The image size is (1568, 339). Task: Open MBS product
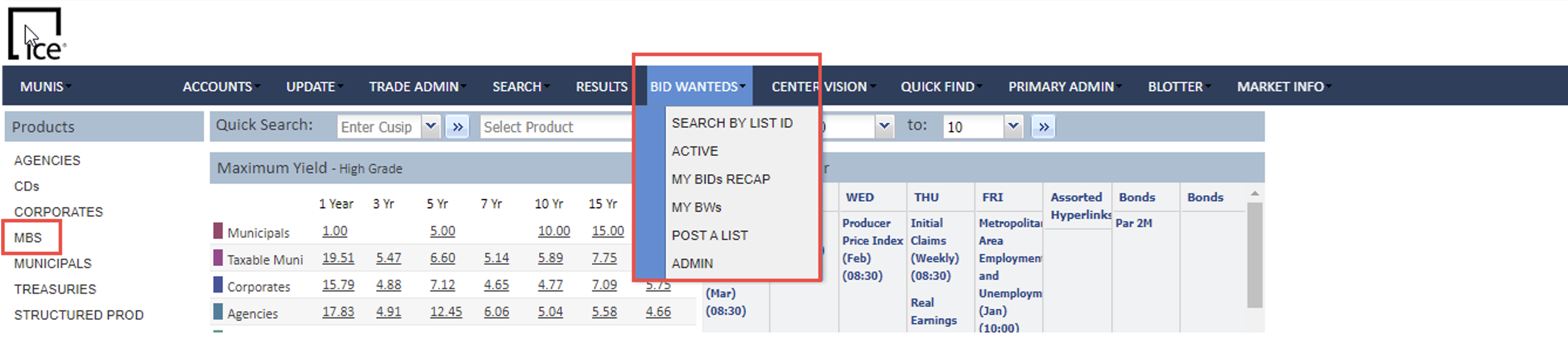(x=27, y=238)
